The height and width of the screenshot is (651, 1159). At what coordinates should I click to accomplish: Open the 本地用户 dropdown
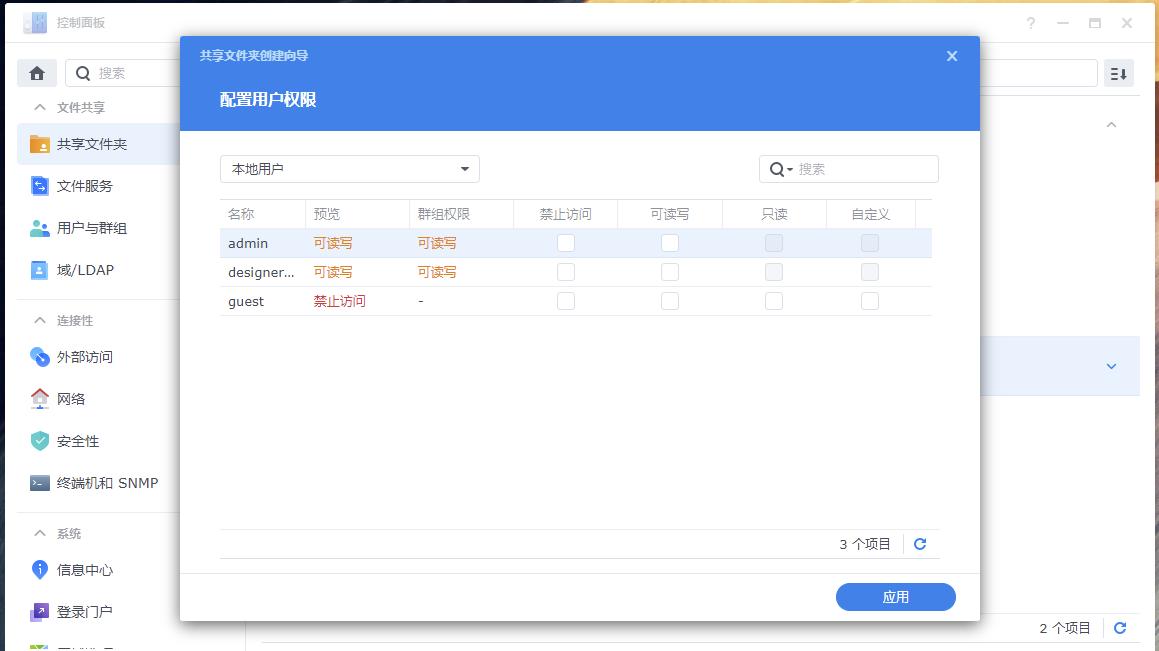point(348,168)
